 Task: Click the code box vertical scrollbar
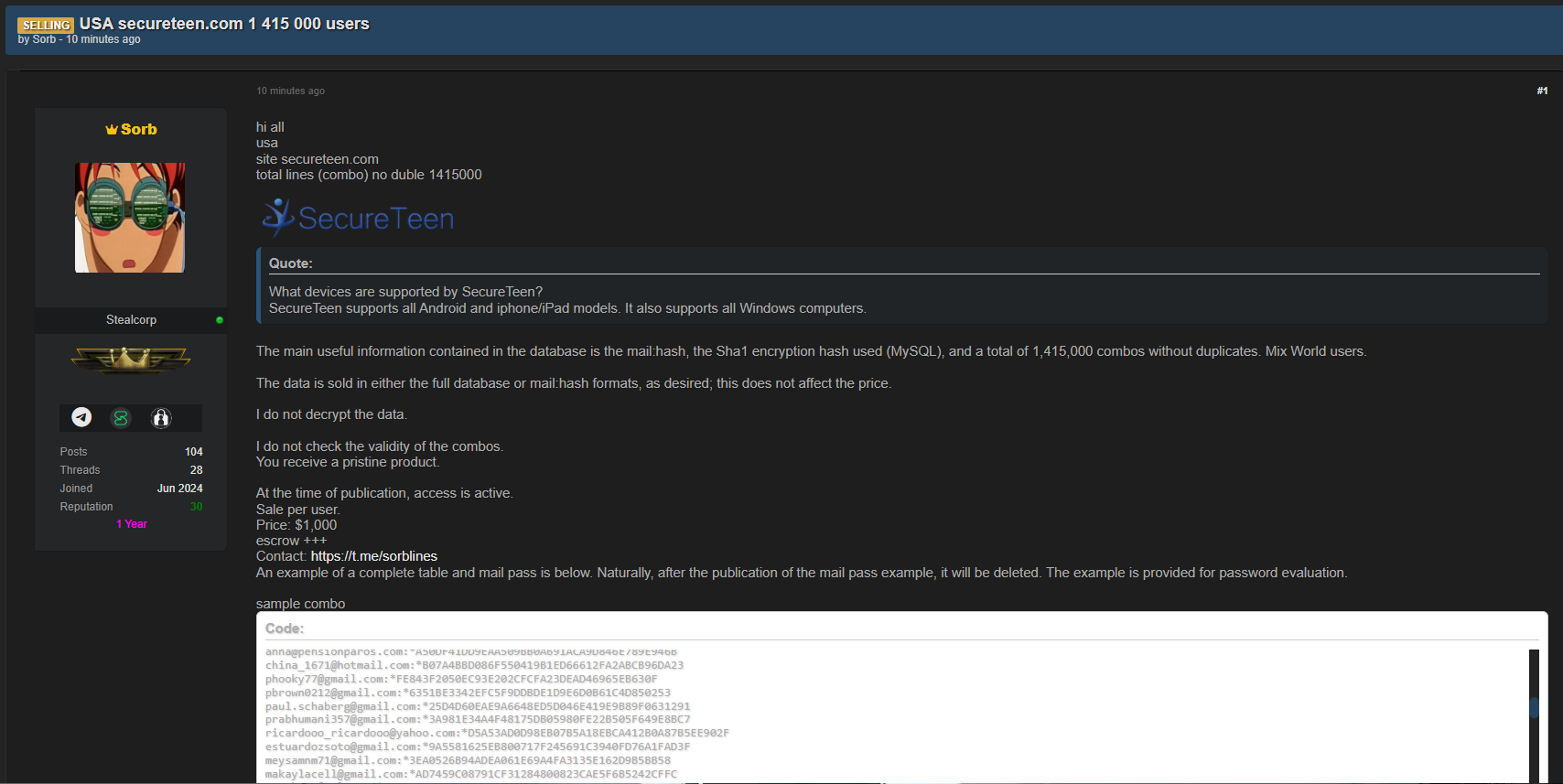coord(1534,707)
